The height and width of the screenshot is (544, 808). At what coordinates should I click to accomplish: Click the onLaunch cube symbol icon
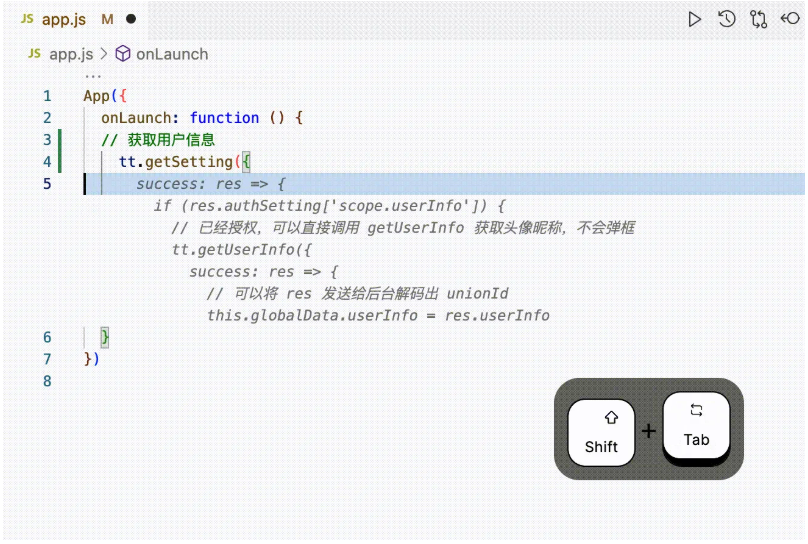[x=123, y=54]
